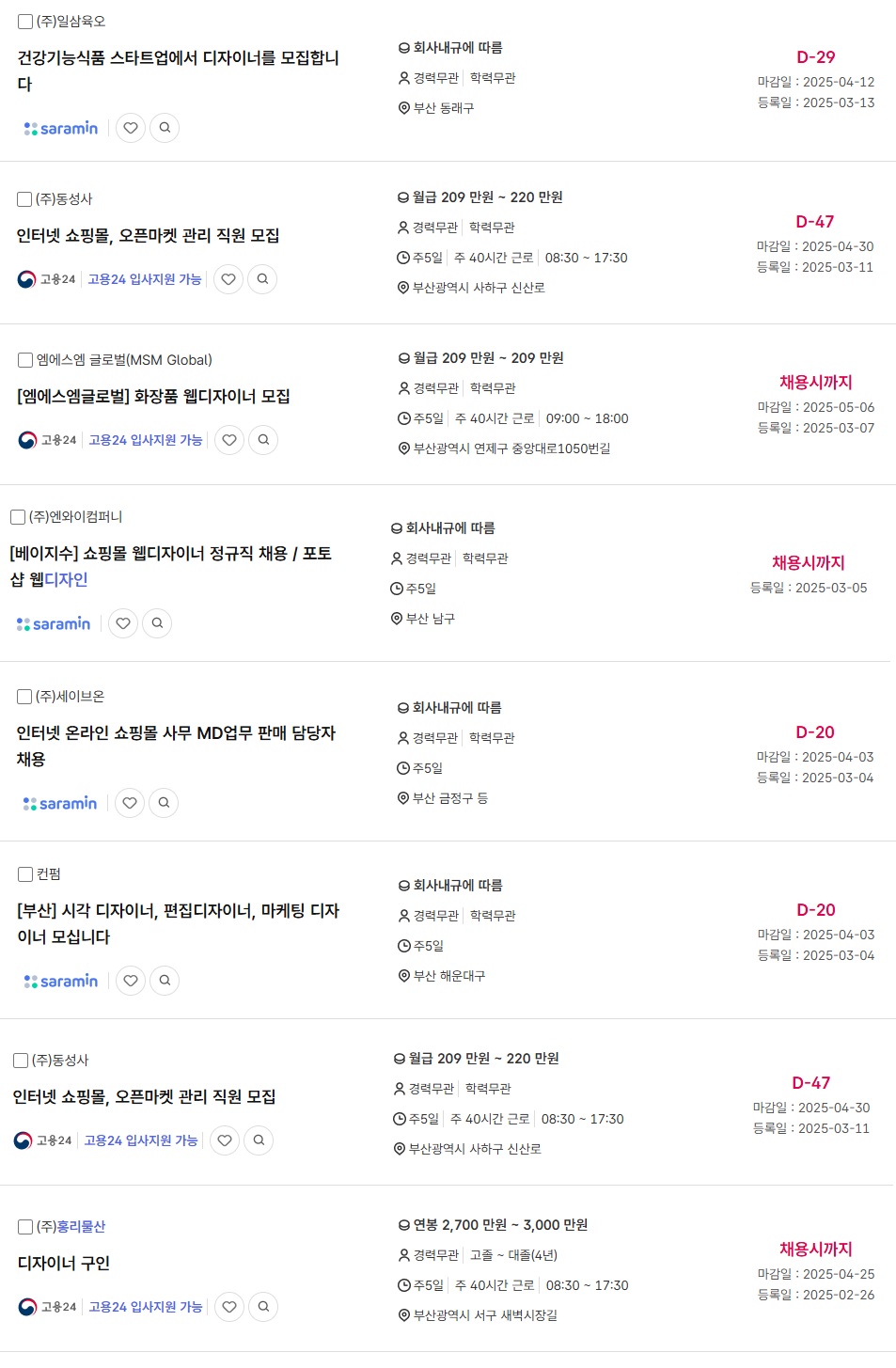
Task: Click saramin logo under 세이브온 listing
Action: click(x=60, y=803)
